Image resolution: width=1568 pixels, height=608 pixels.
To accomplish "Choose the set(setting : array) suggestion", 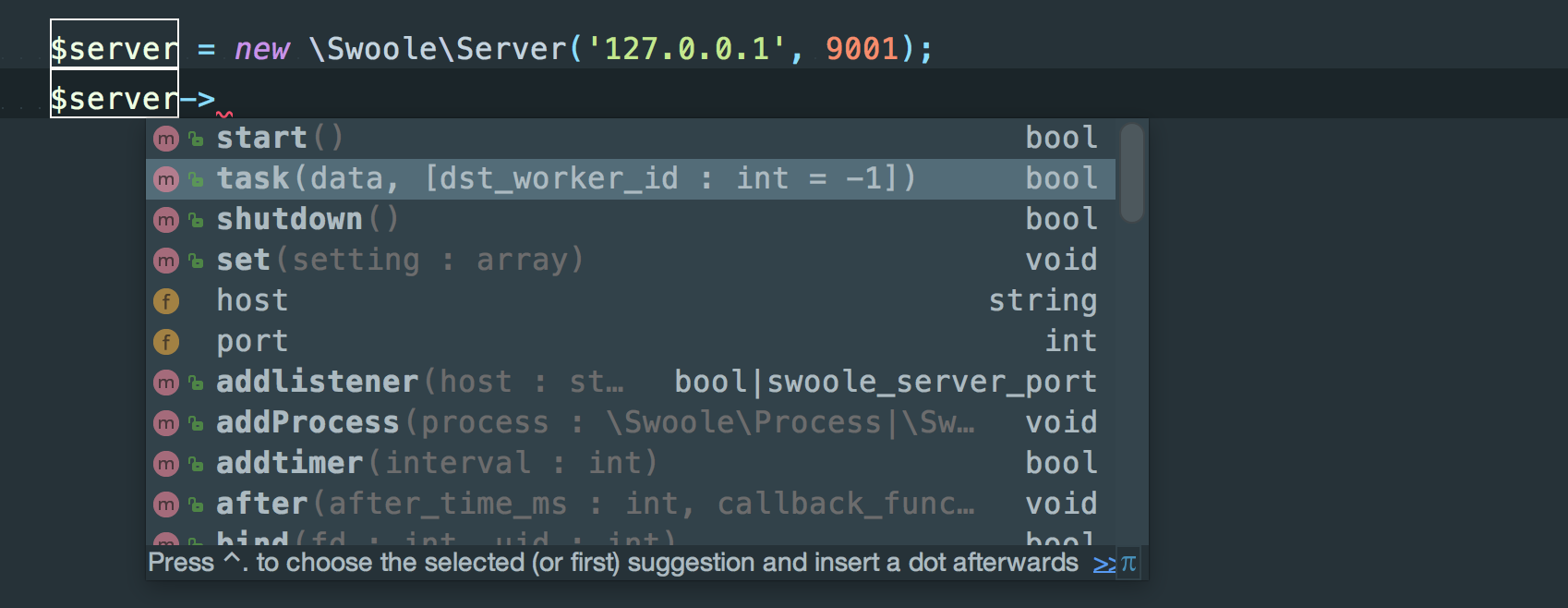I will click(x=631, y=261).
